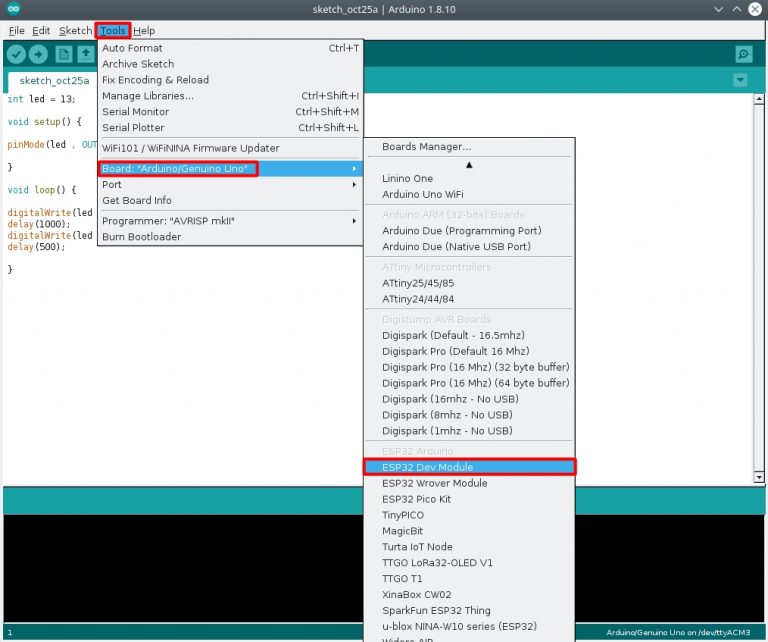This screenshot has width=768, height=642.
Task: Select Fix Encoding & Reload
Action: click(230, 80)
